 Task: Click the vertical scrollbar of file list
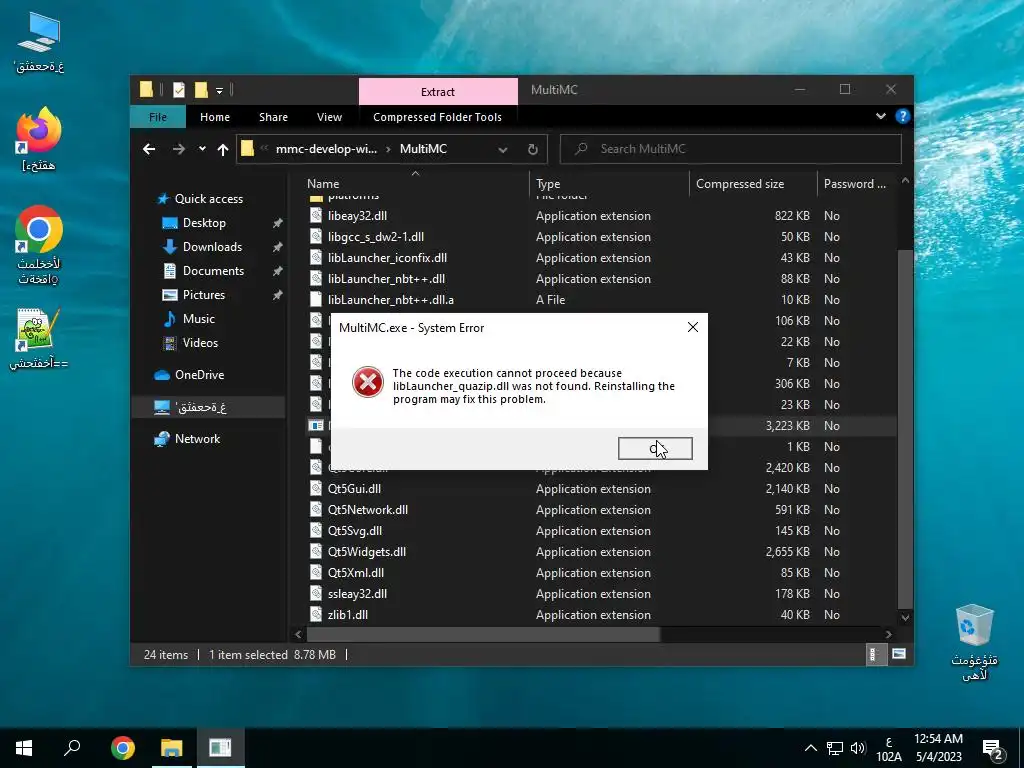905,429
